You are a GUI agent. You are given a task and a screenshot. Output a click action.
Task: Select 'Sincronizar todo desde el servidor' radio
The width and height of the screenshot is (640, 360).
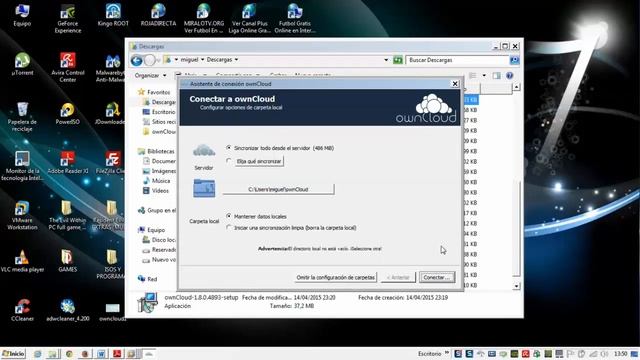[229, 148]
